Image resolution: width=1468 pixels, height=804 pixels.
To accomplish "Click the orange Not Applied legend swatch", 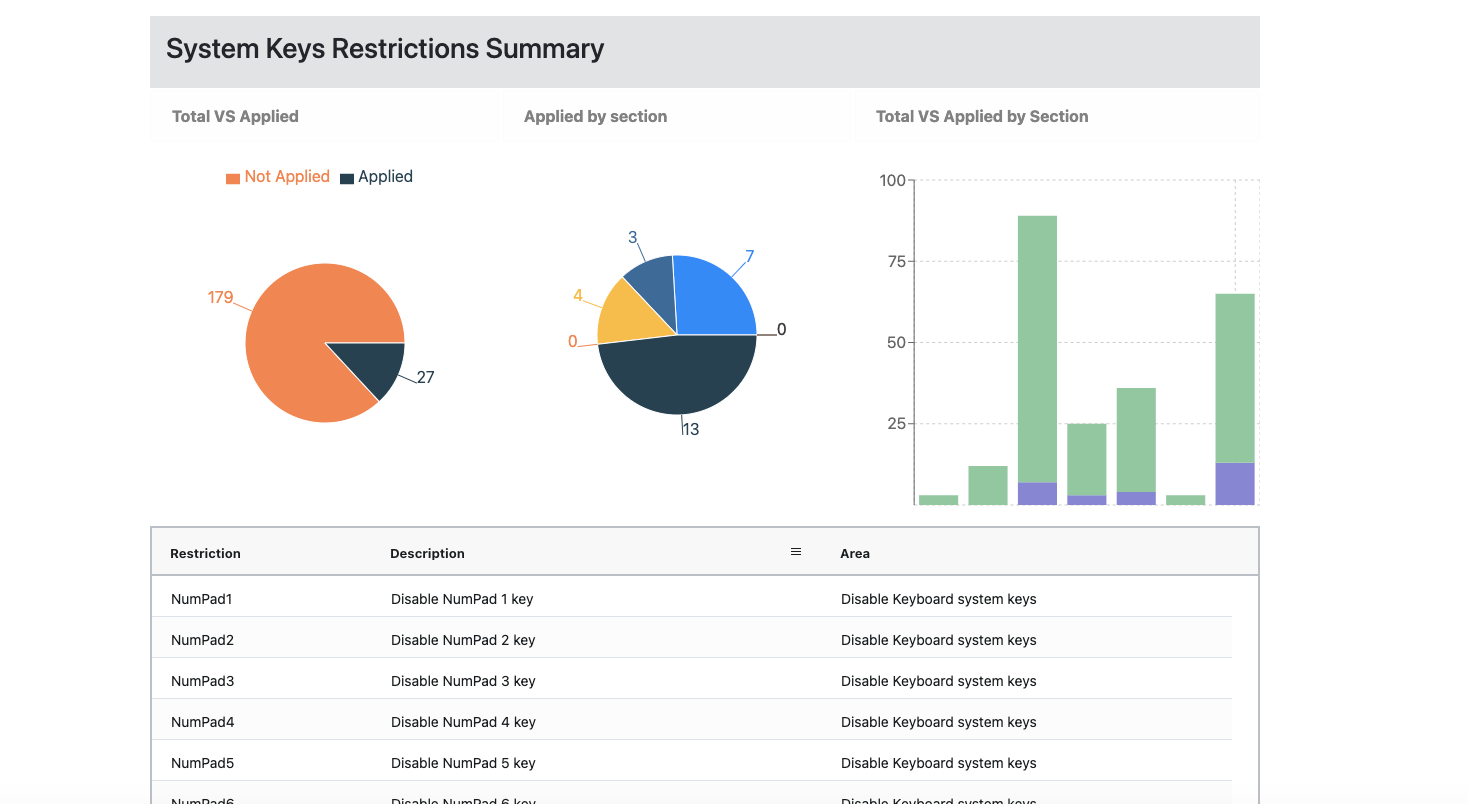I will (x=233, y=178).
